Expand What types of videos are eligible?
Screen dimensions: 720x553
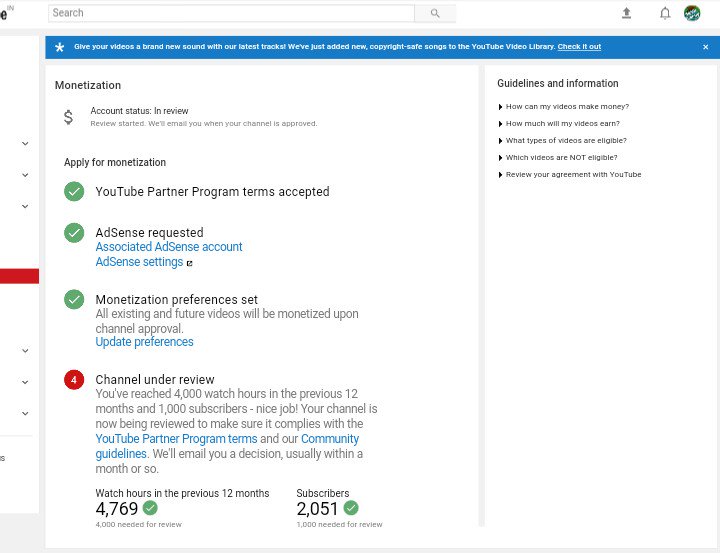point(562,141)
